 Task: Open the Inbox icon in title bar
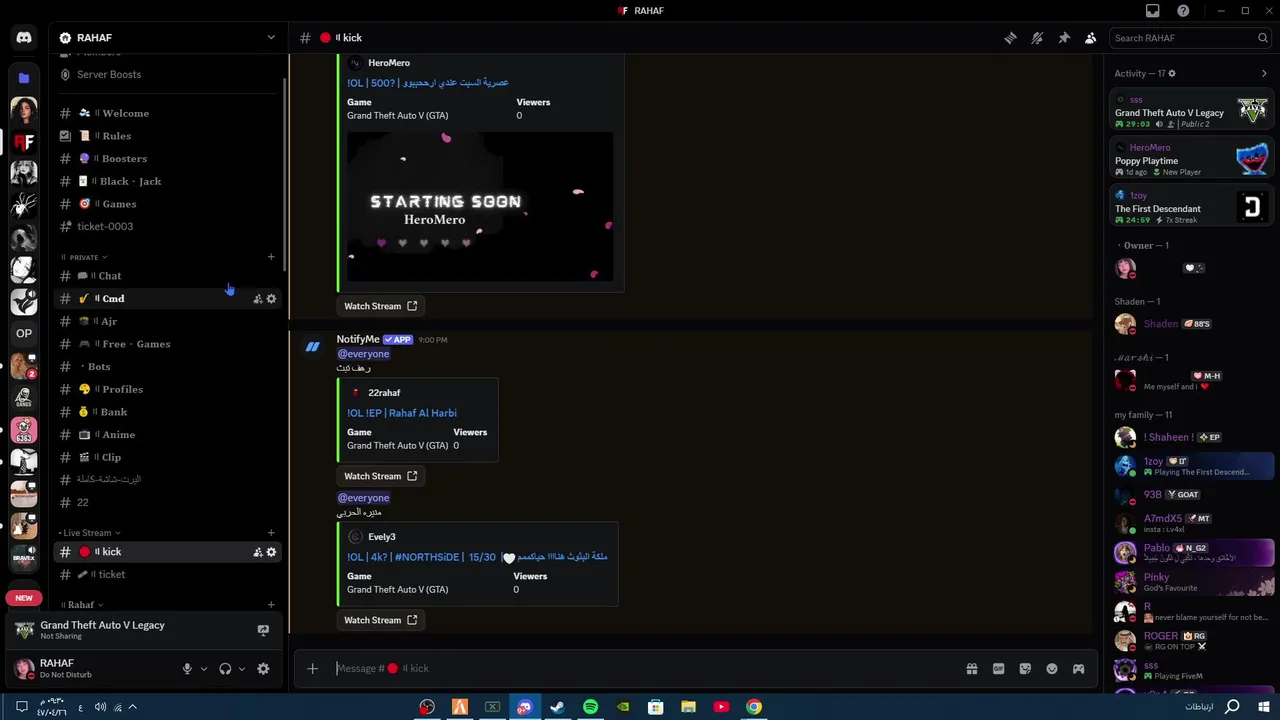pos(1153,11)
